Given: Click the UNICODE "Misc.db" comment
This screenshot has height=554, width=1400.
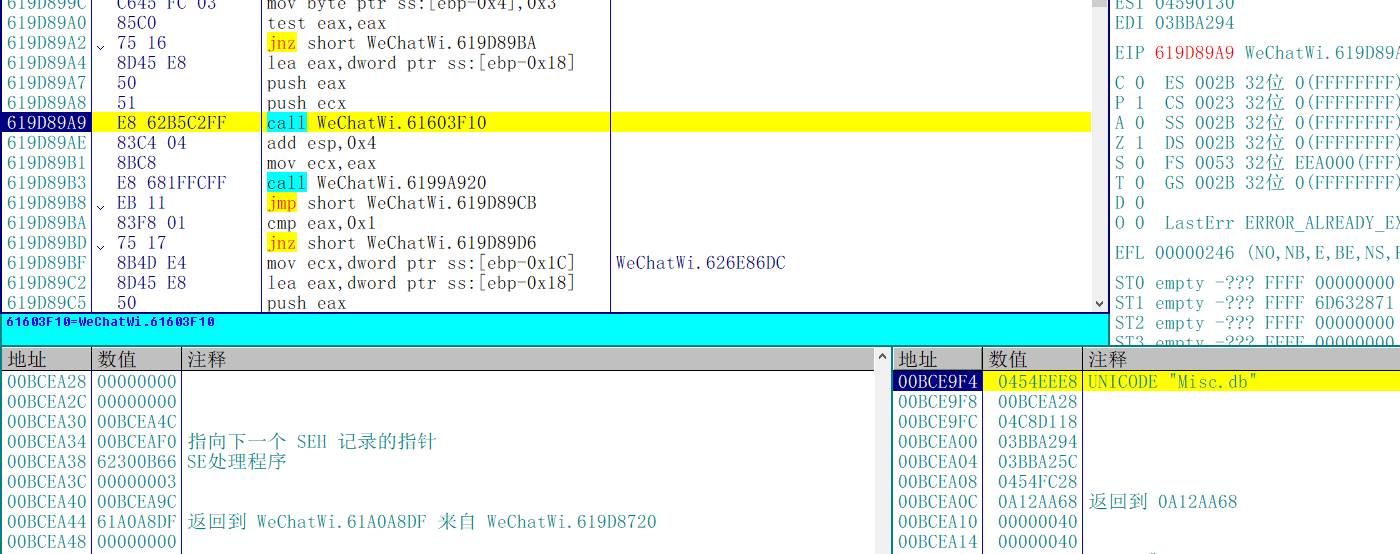Looking at the screenshot, I should tap(1172, 381).
